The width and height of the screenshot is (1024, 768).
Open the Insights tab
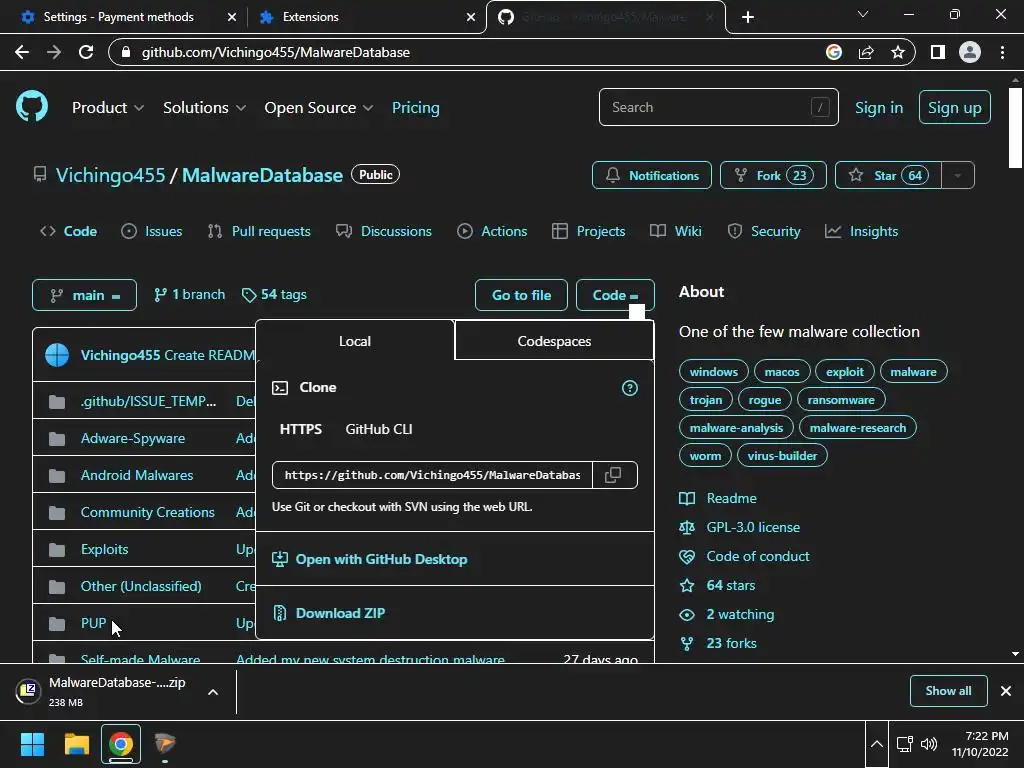(861, 231)
